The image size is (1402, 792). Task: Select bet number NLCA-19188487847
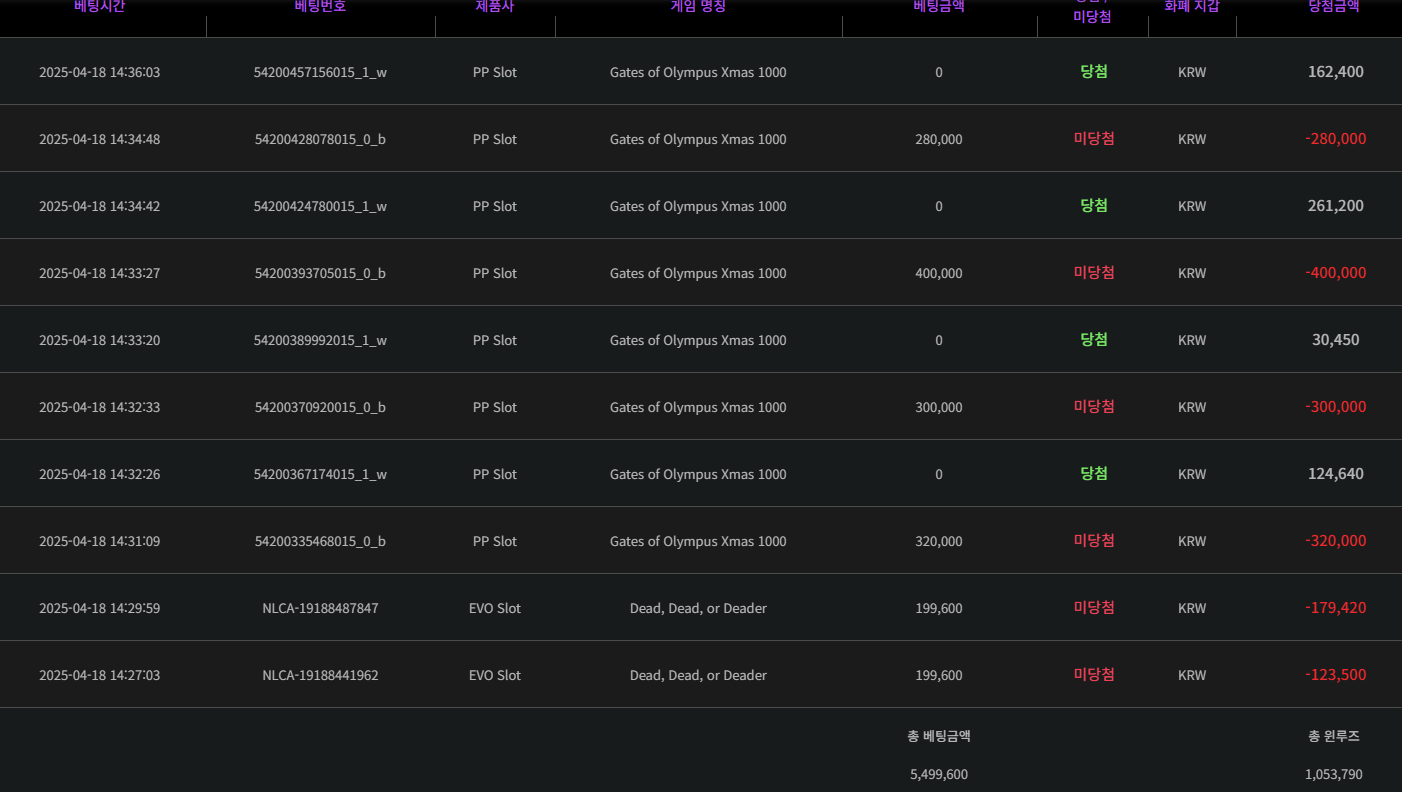(320, 608)
